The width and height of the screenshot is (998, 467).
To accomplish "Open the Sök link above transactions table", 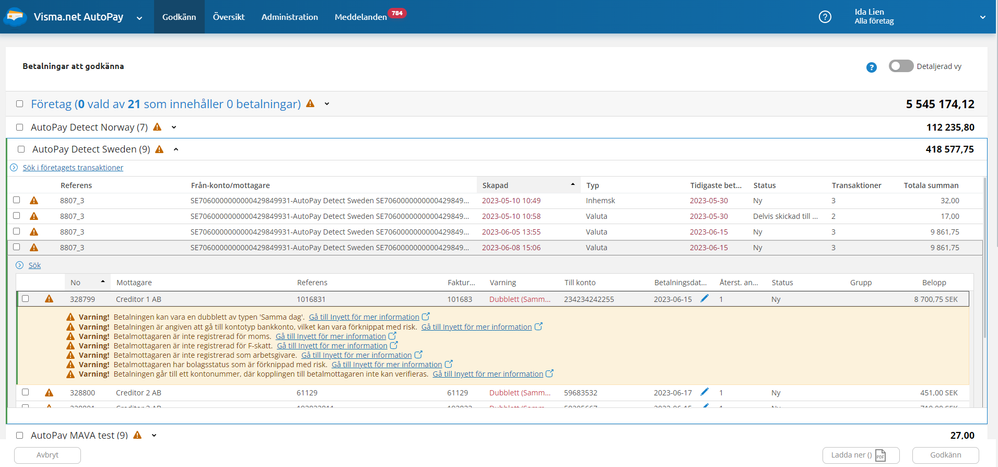I will coord(34,265).
